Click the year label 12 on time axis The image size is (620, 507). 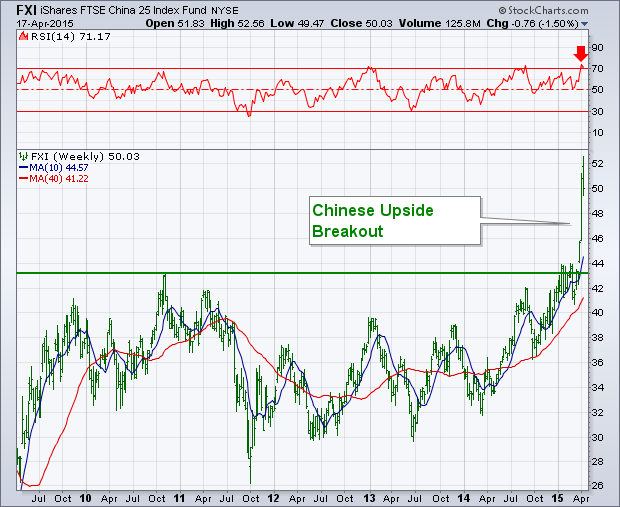pos(273,498)
